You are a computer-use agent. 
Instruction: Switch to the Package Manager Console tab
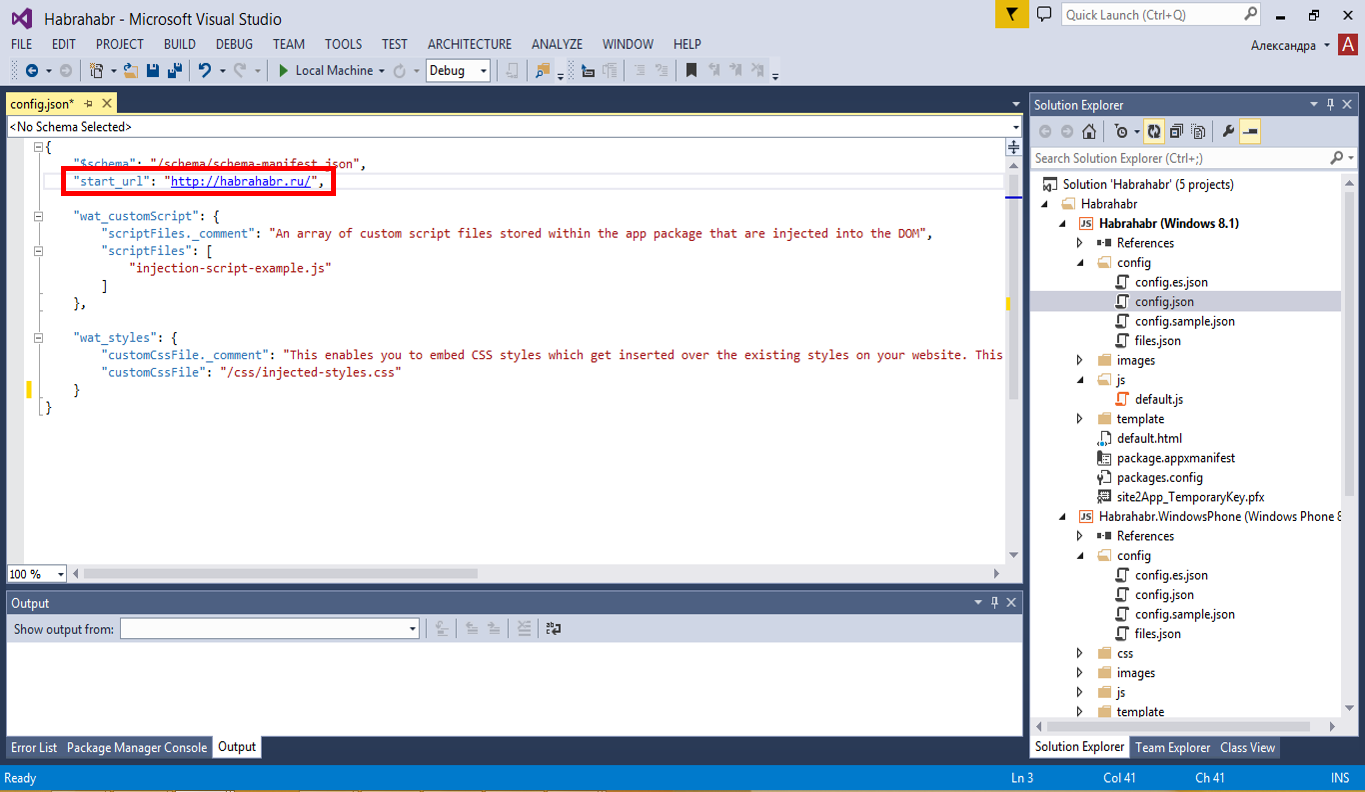point(137,748)
